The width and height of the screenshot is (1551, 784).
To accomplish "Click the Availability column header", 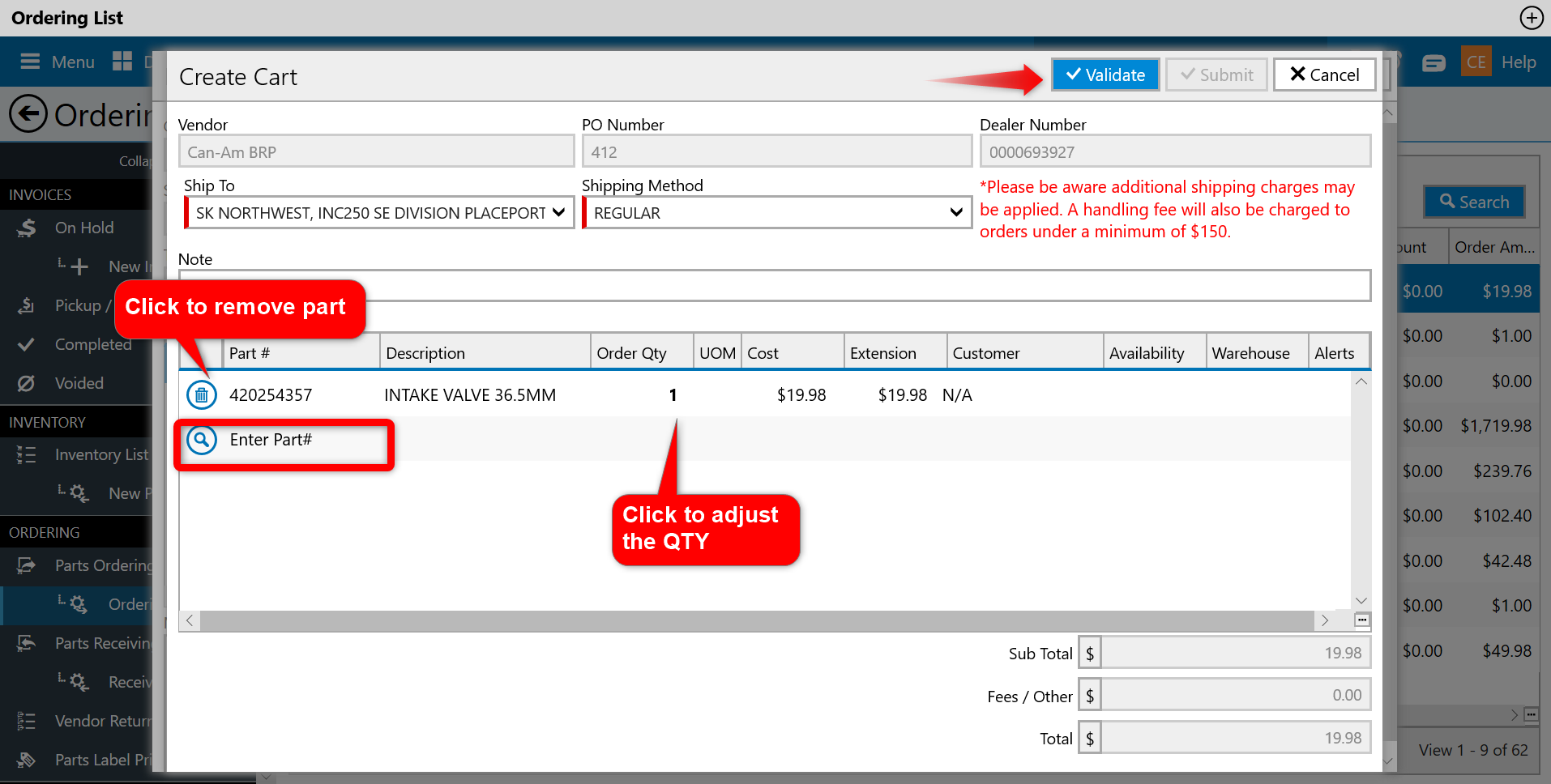I will coord(1155,353).
